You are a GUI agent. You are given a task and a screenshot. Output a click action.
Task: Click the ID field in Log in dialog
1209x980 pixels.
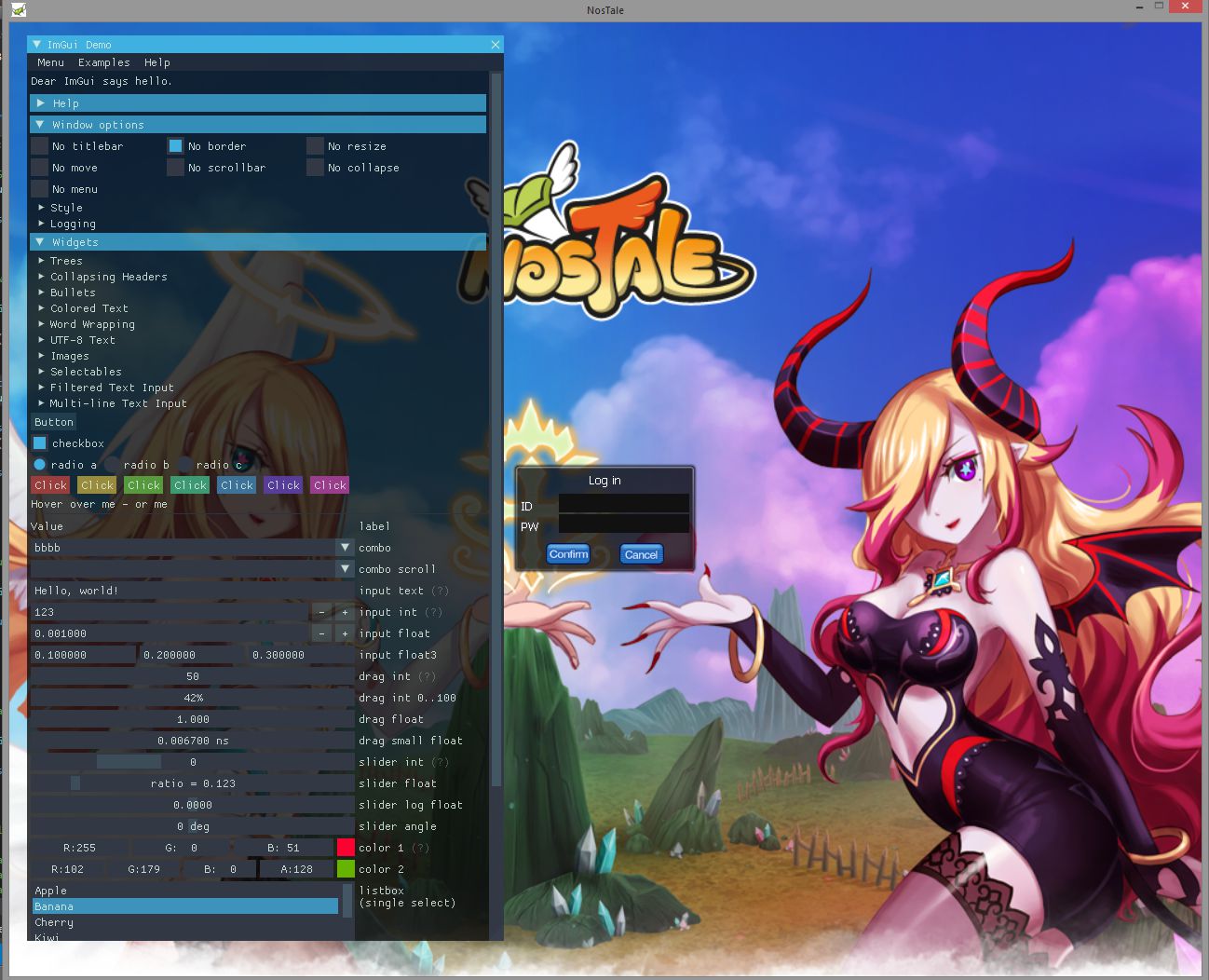tap(624, 504)
